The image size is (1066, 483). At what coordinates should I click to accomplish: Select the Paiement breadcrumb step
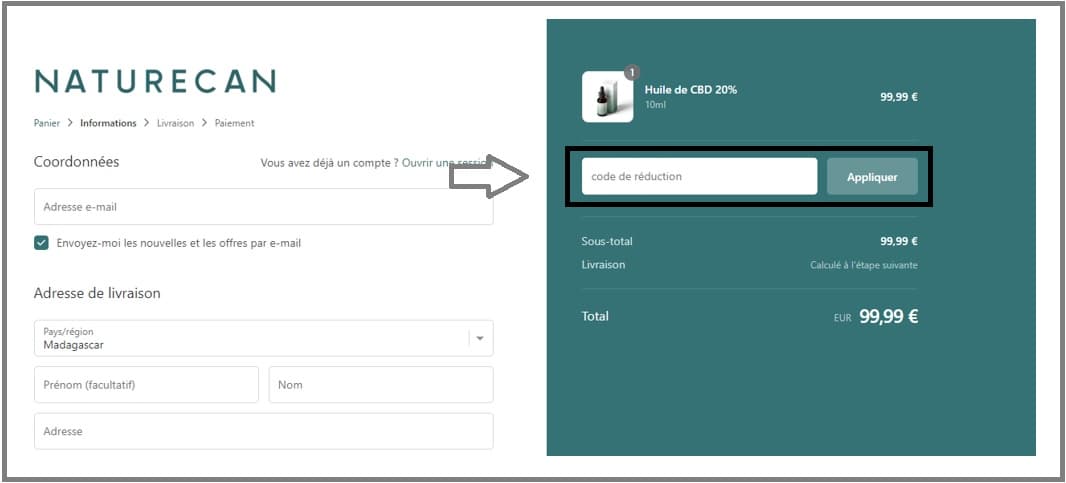click(x=234, y=123)
